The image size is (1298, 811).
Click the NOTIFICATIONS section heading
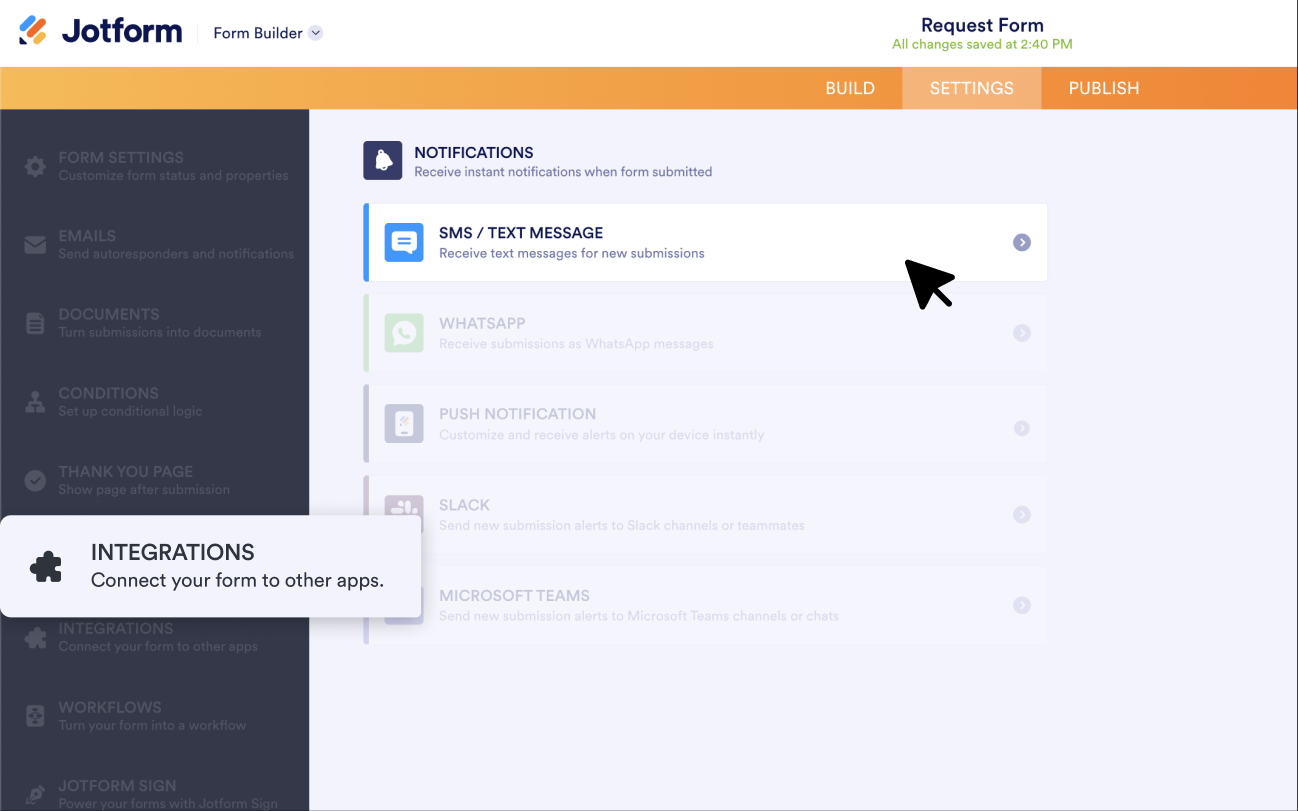(474, 153)
